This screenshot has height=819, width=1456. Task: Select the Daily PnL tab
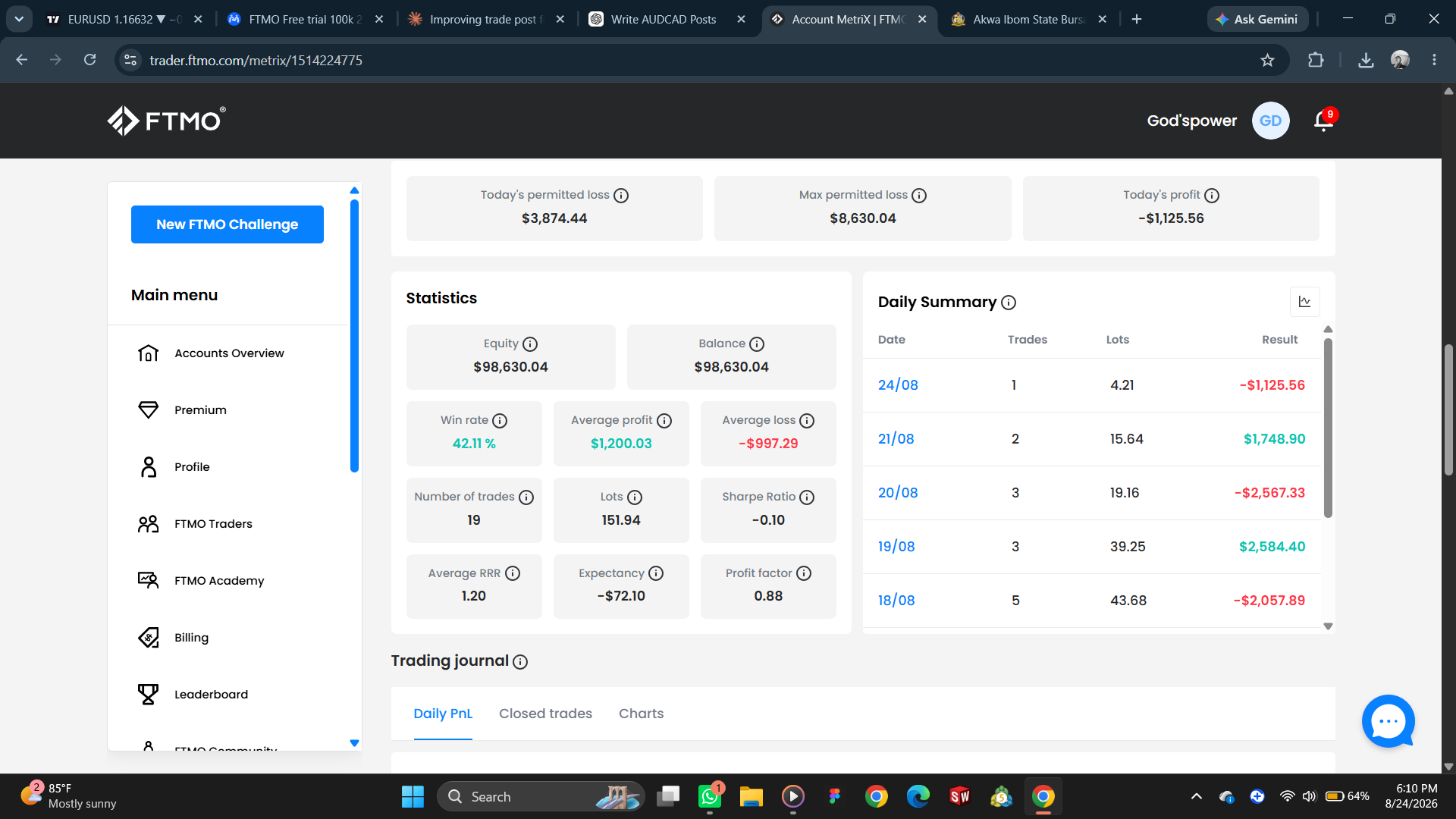[443, 714]
